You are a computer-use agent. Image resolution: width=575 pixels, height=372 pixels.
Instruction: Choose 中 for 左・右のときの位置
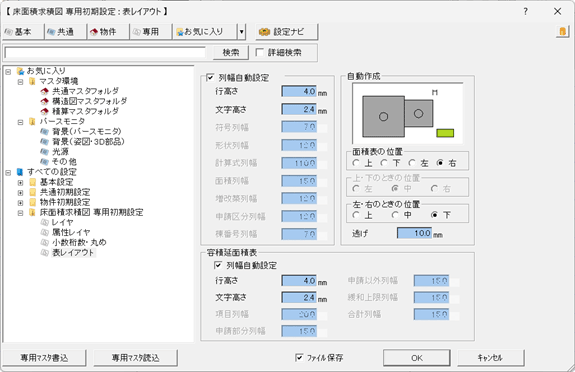395,215
